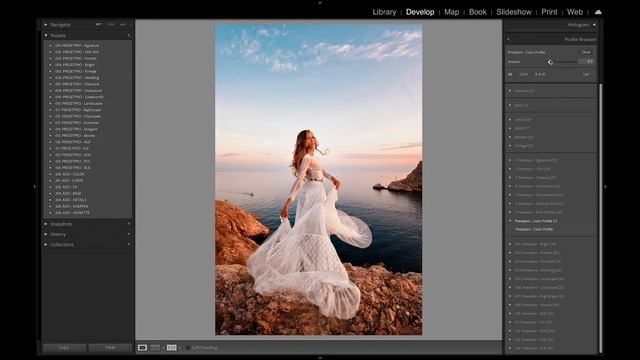Image resolution: width=640 pixels, height=360 pixels.
Task: Expand the Collections panel
Action: click(x=46, y=244)
